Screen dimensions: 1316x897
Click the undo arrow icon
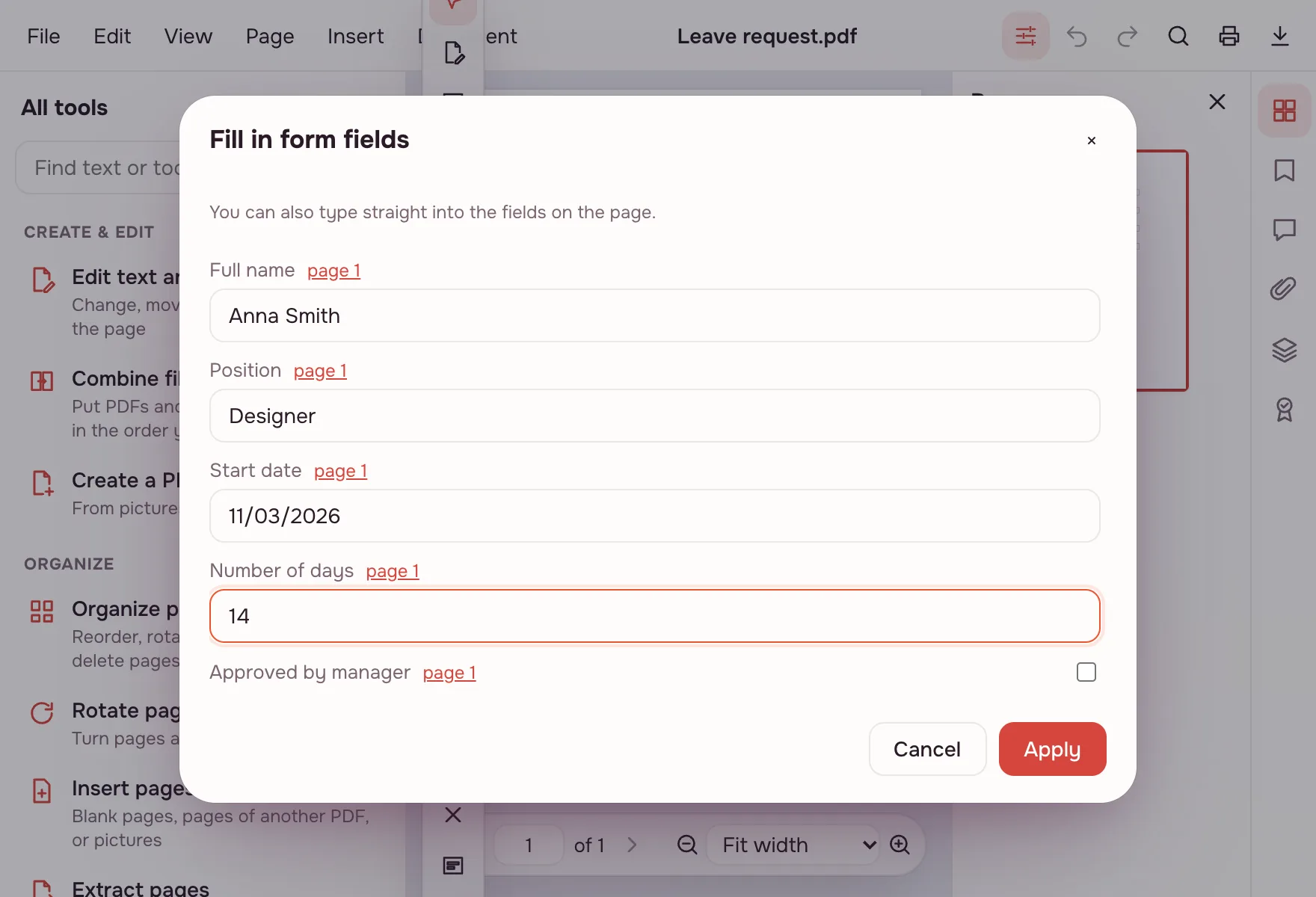click(1077, 36)
